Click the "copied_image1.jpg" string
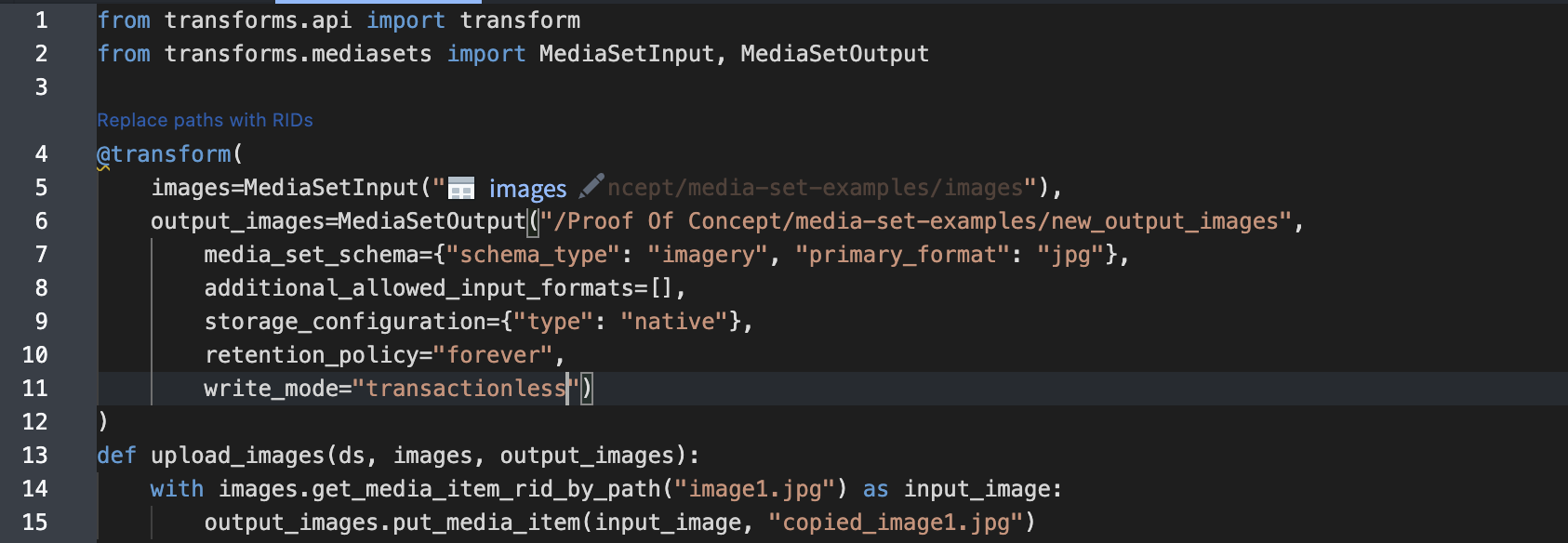 [x=896, y=523]
